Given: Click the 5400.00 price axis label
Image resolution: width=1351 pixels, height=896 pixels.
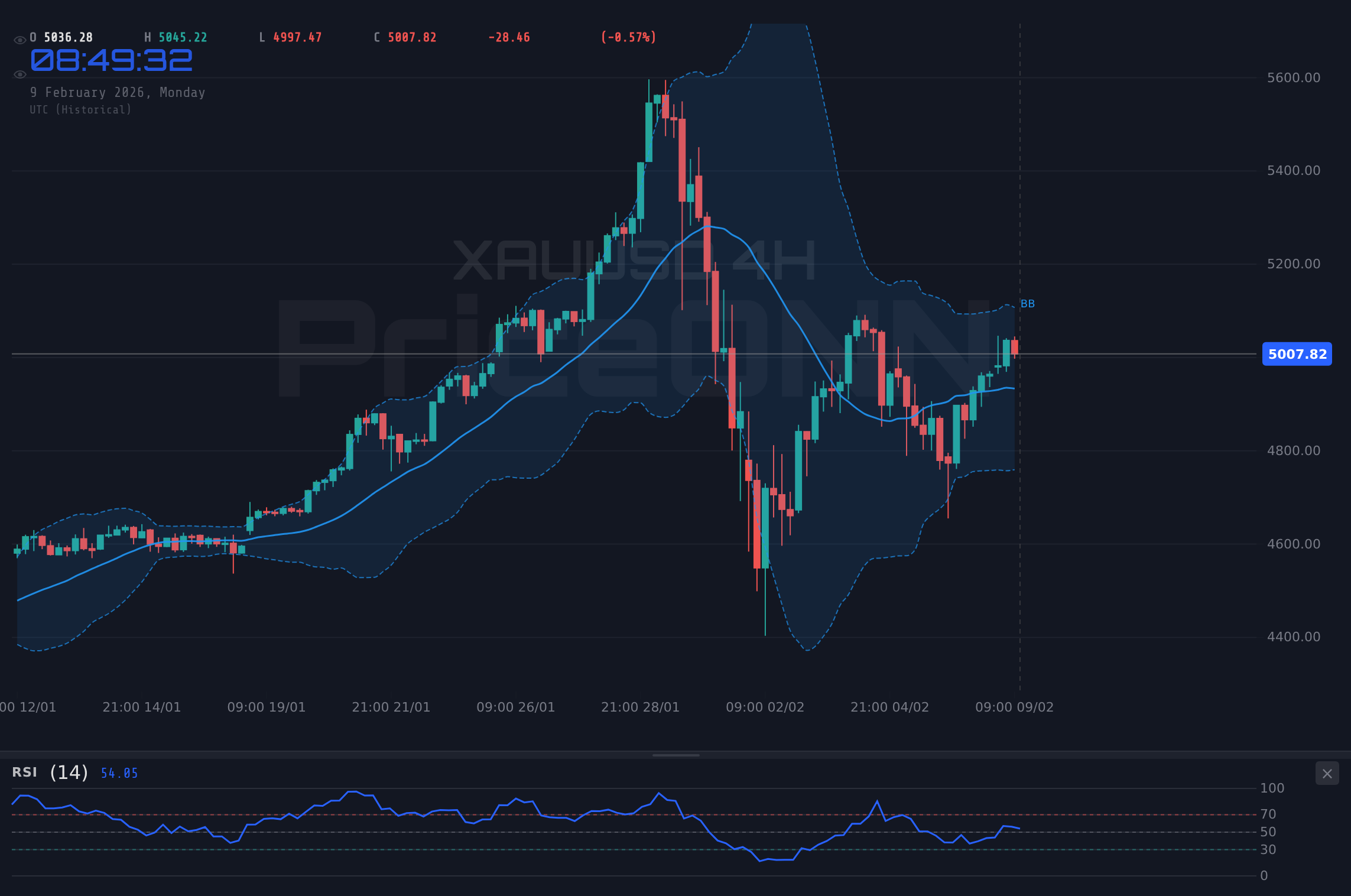Looking at the screenshot, I should point(1294,171).
